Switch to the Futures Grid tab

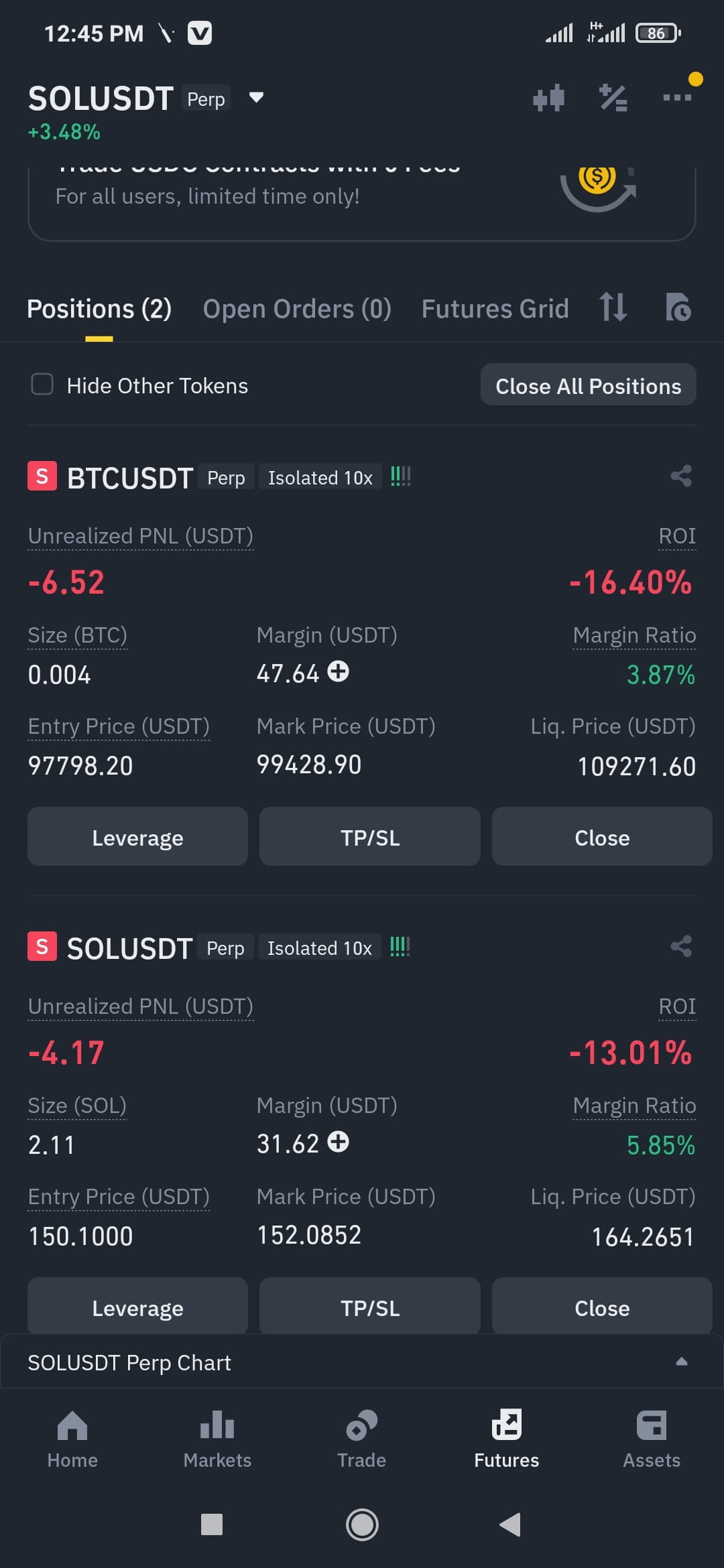tap(495, 309)
